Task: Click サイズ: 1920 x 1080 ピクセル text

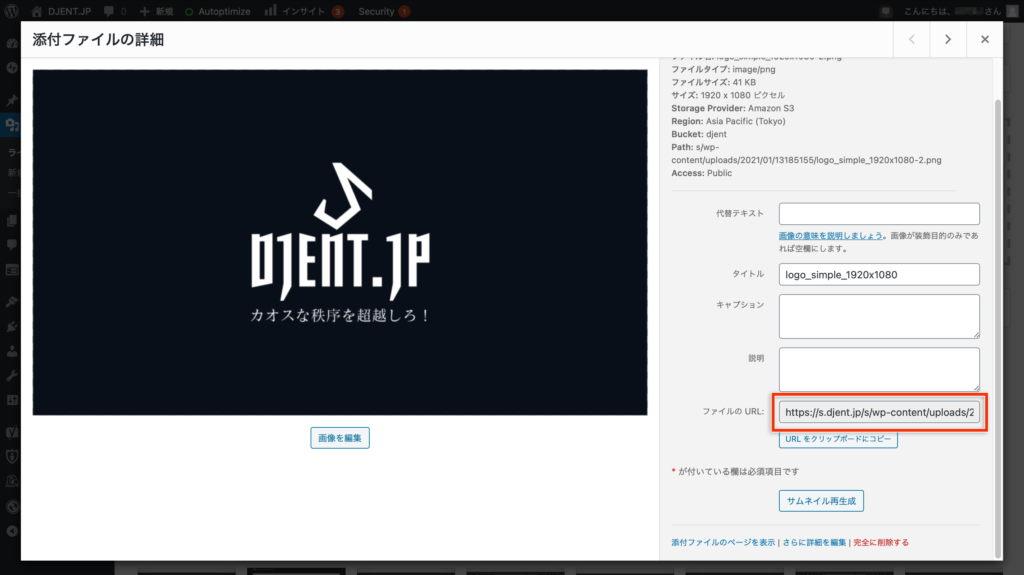Action: [x=728, y=95]
